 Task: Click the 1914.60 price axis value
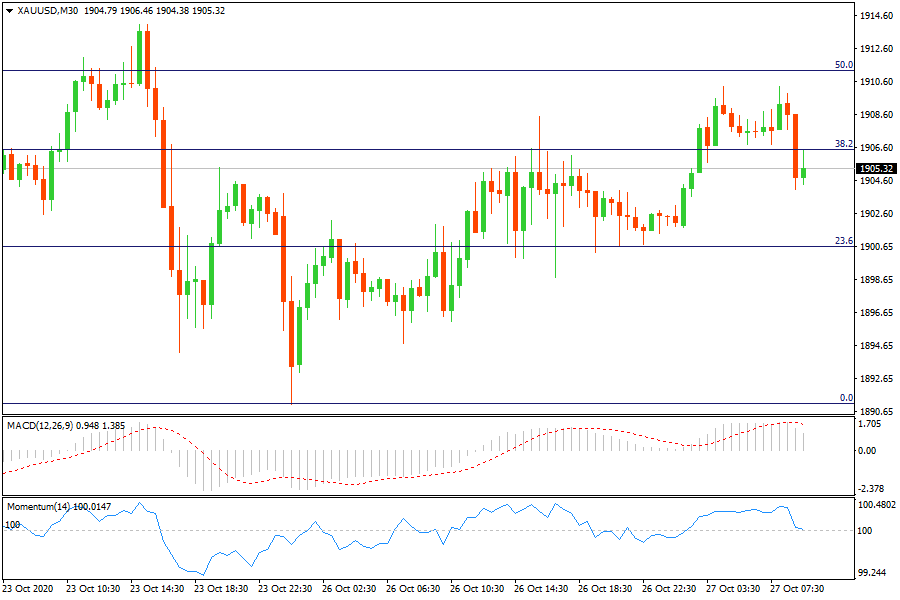(x=876, y=16)
